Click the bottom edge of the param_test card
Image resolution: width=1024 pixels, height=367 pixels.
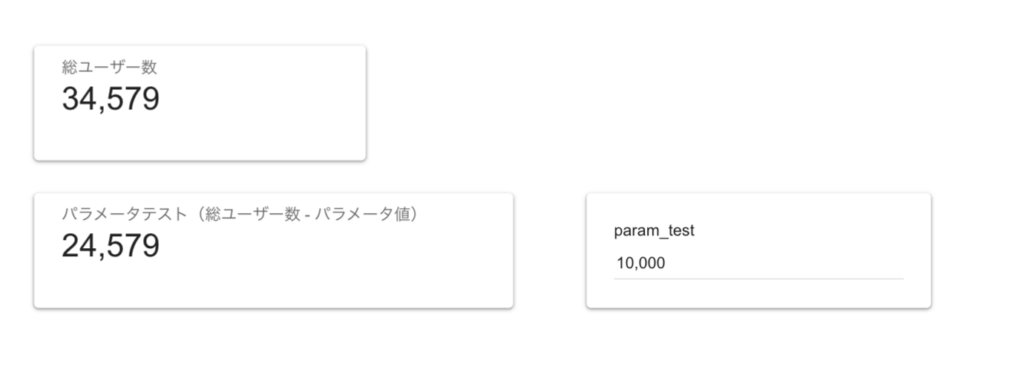(x=759, y=308)
